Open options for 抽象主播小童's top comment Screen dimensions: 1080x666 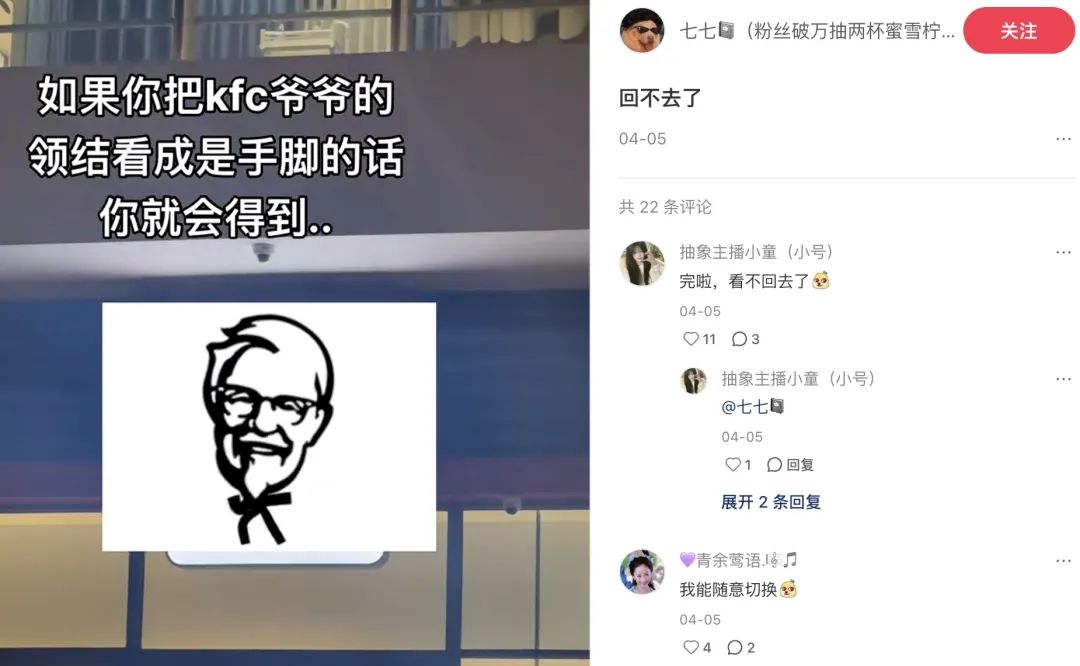1063,252
